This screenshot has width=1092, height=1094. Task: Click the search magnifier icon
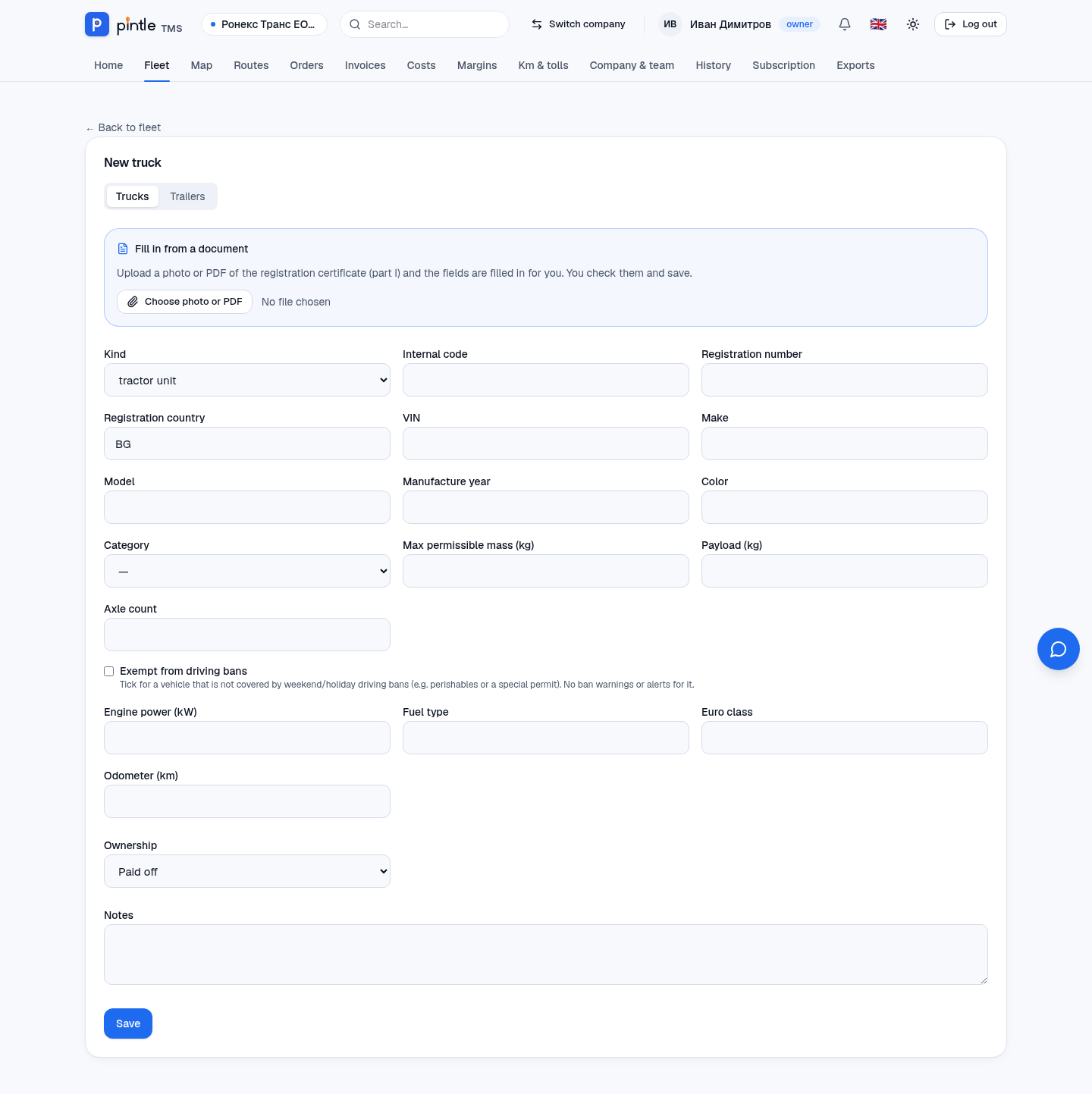[355, 24]
